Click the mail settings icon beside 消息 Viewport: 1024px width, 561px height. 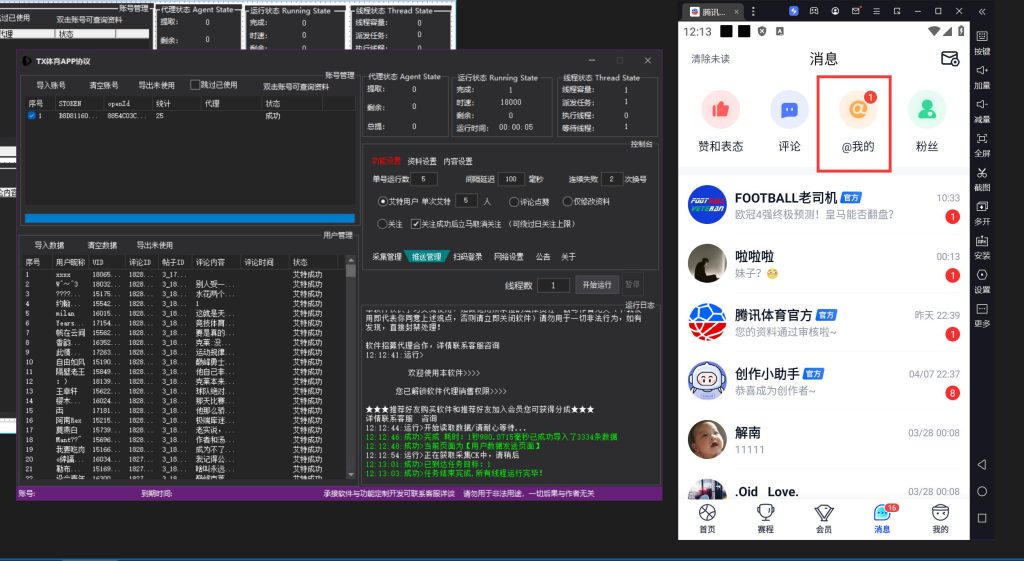(949, 59)
